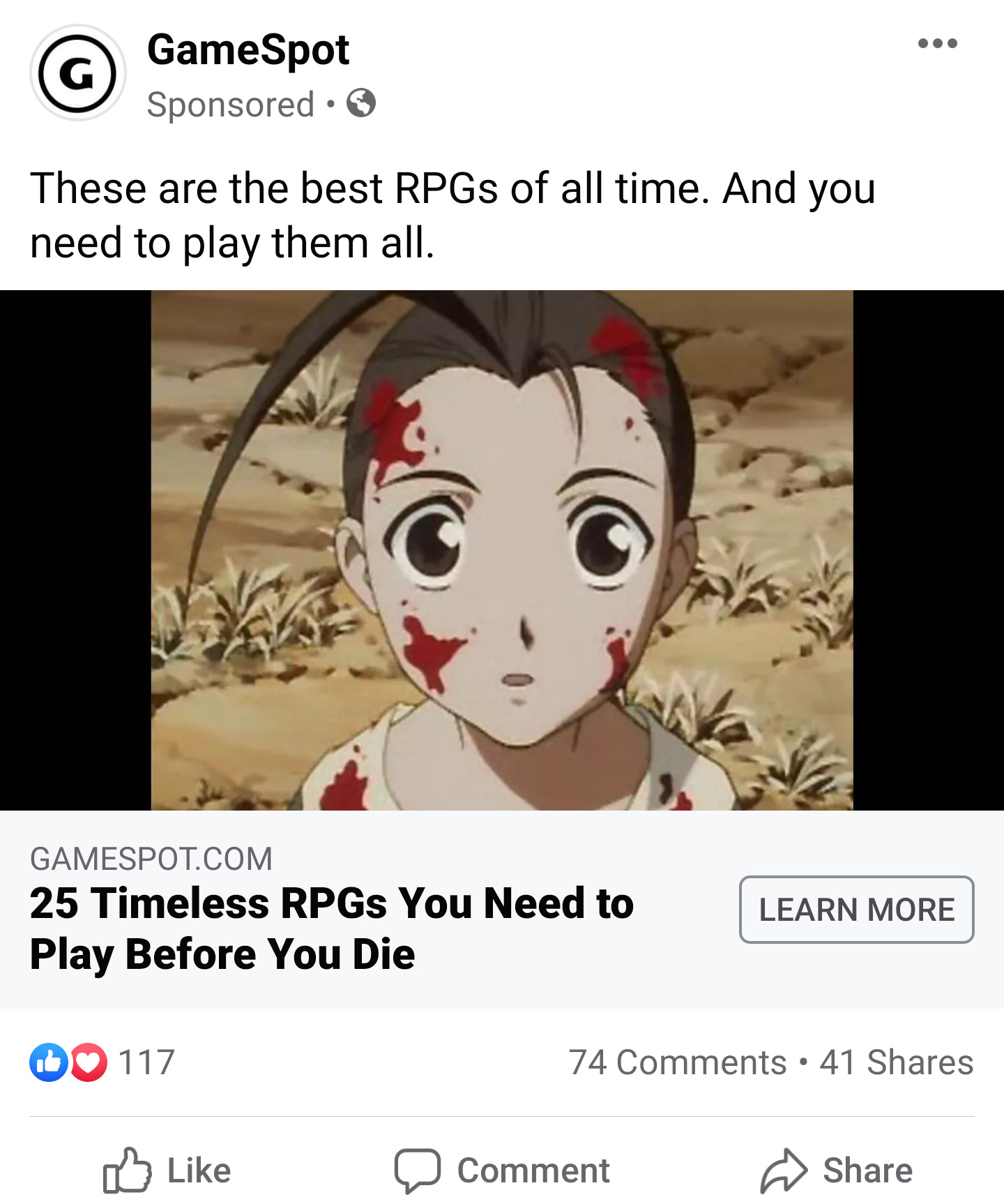Click the GameSpot profile logo

pos(77,73)
